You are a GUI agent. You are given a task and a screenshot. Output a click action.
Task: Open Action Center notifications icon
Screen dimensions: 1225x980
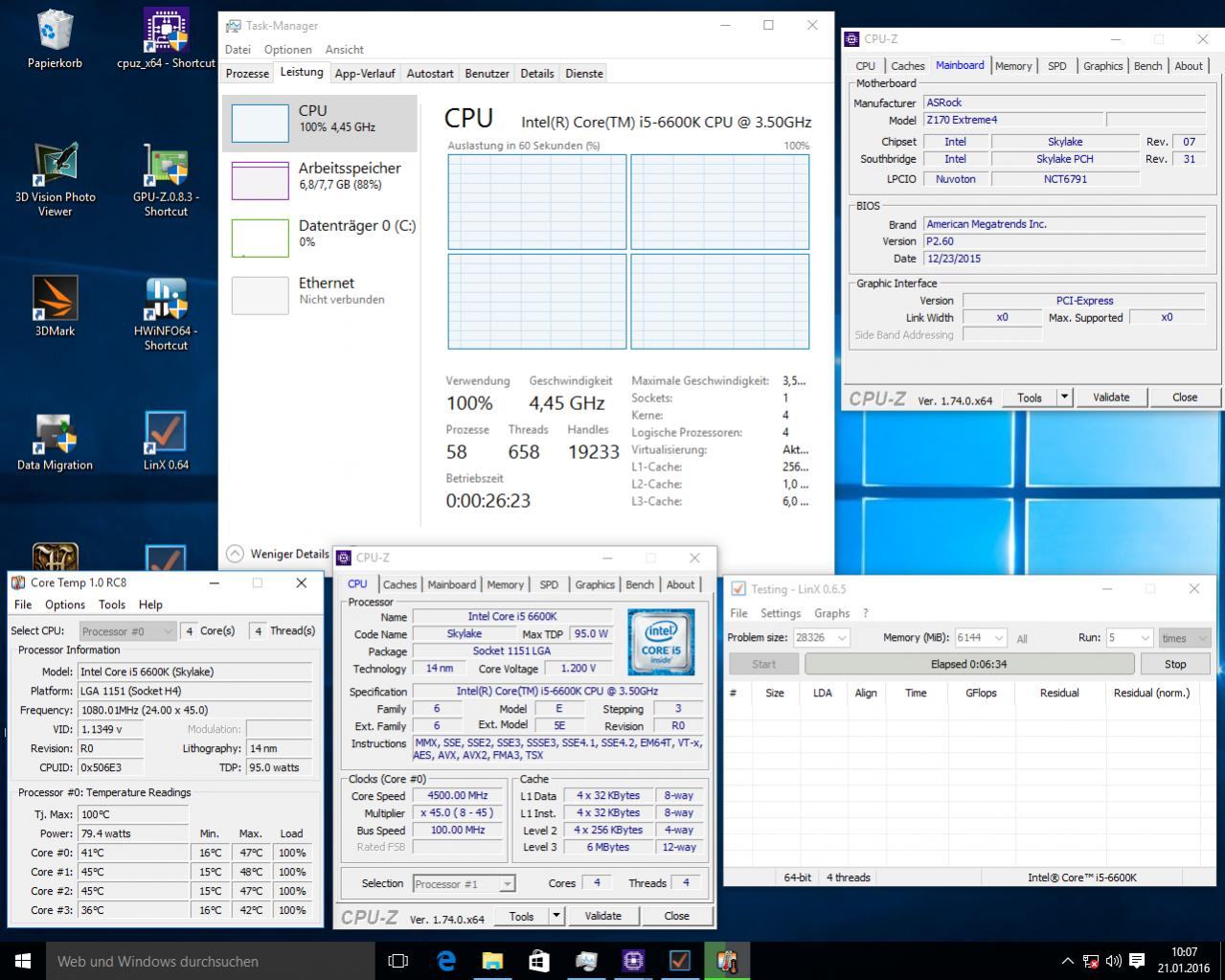tap(1137, 961)
